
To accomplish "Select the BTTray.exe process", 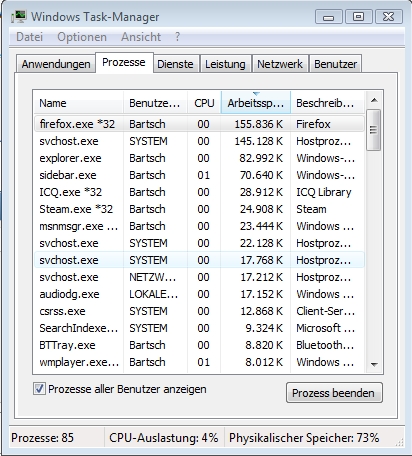I will tap(199, 345).
